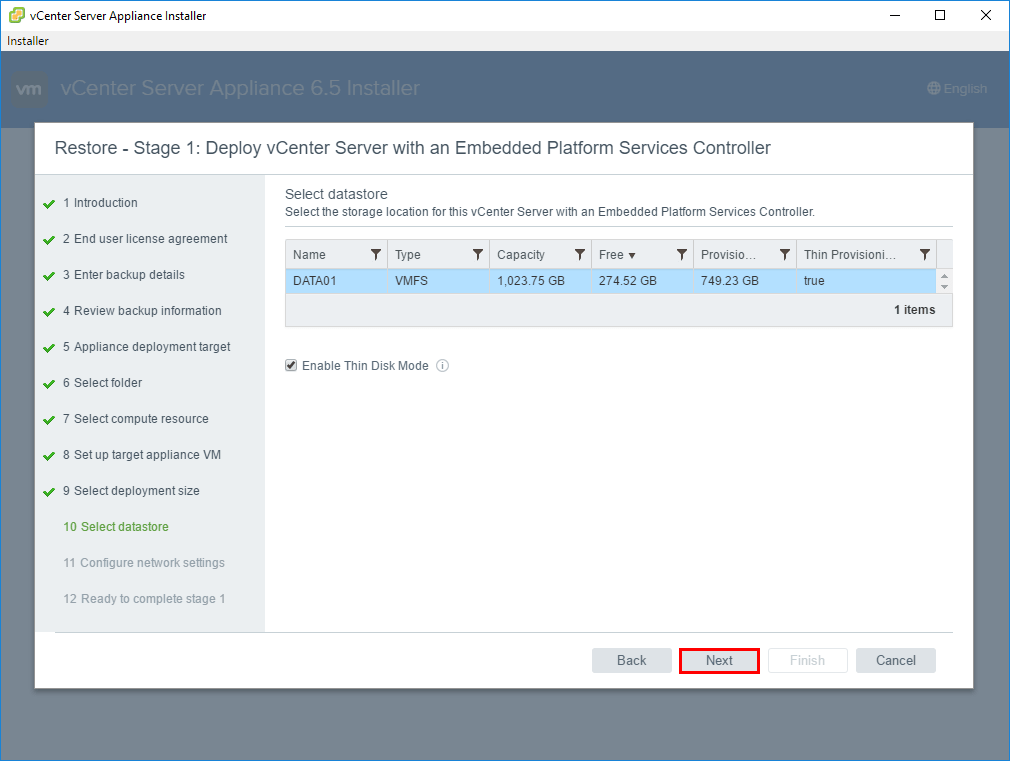
Task: Go to step 8 Set up target appliance VM
Action: 142,456
